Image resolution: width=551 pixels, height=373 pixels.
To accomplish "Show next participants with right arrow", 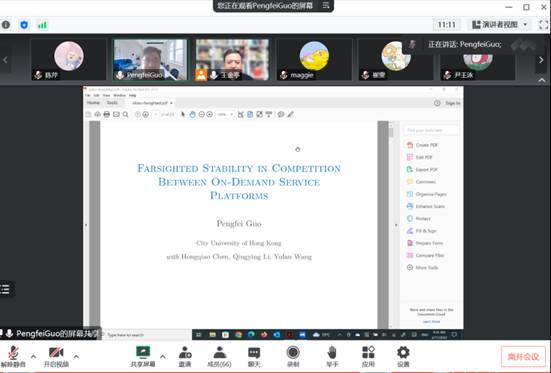I will pos(541,60).
